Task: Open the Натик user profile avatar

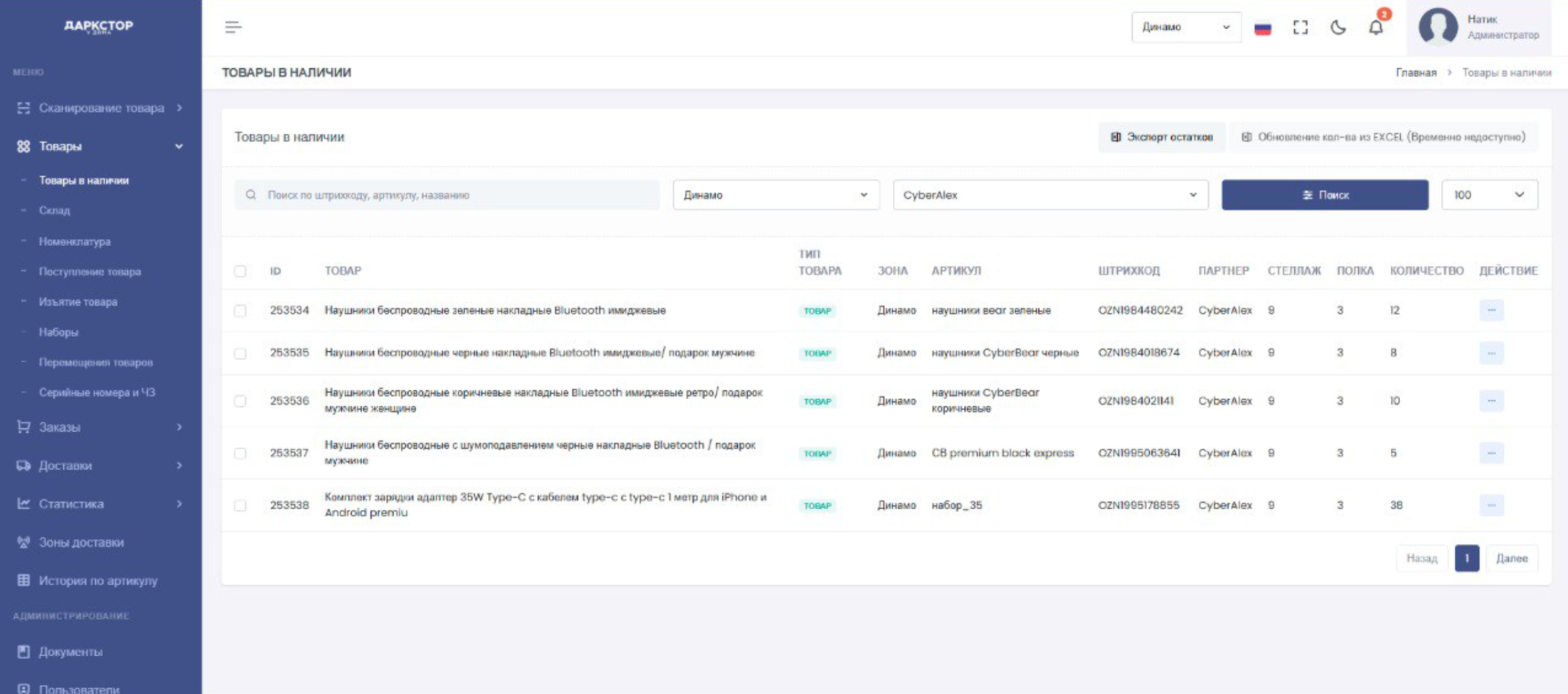Action: [x=1438, y=27]
